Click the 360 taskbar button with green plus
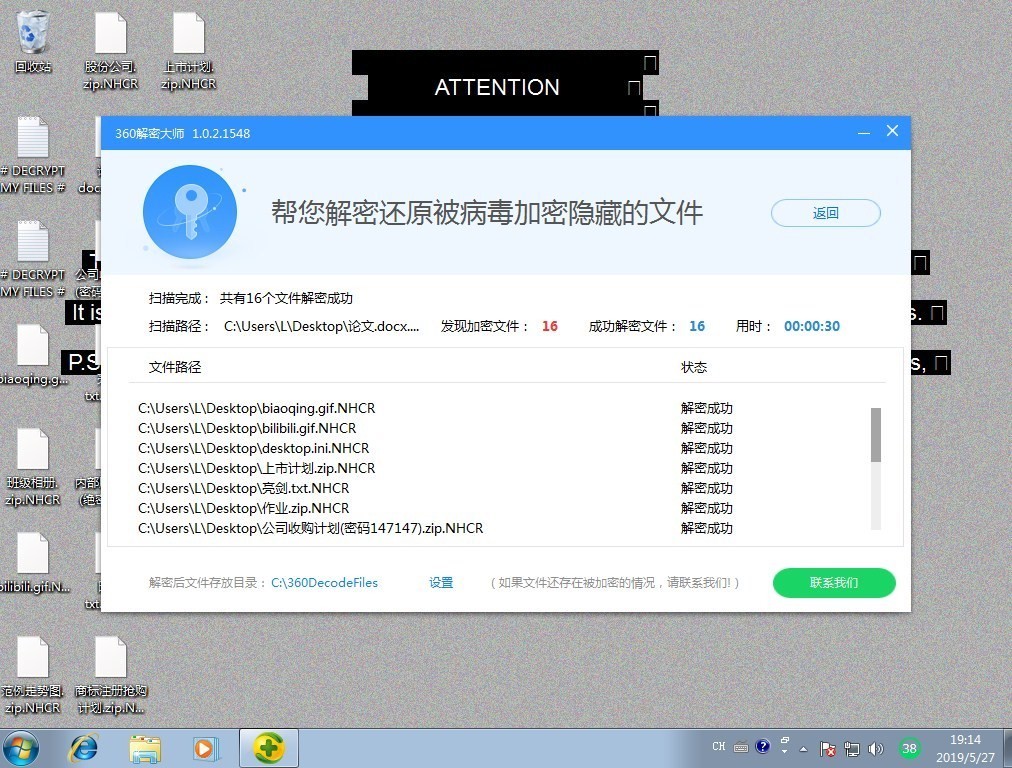The width and height of the screenshot is (1012, 768). [268, 749]
